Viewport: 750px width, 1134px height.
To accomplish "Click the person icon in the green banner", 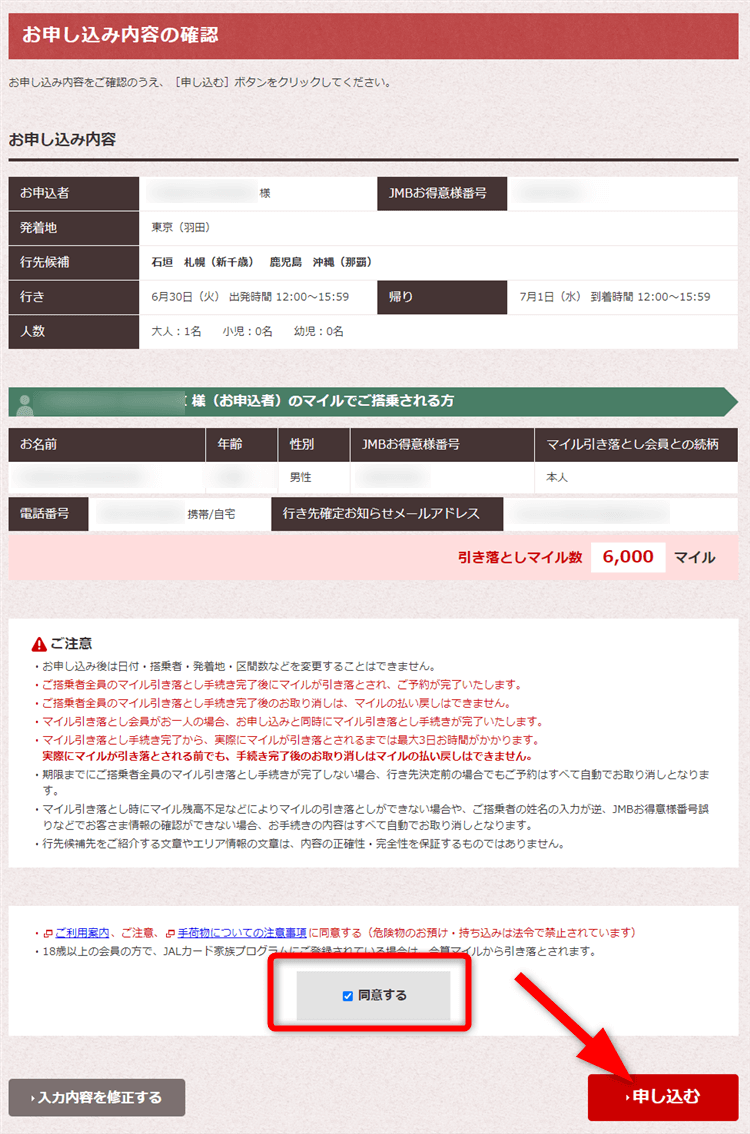I will [25, 402].
